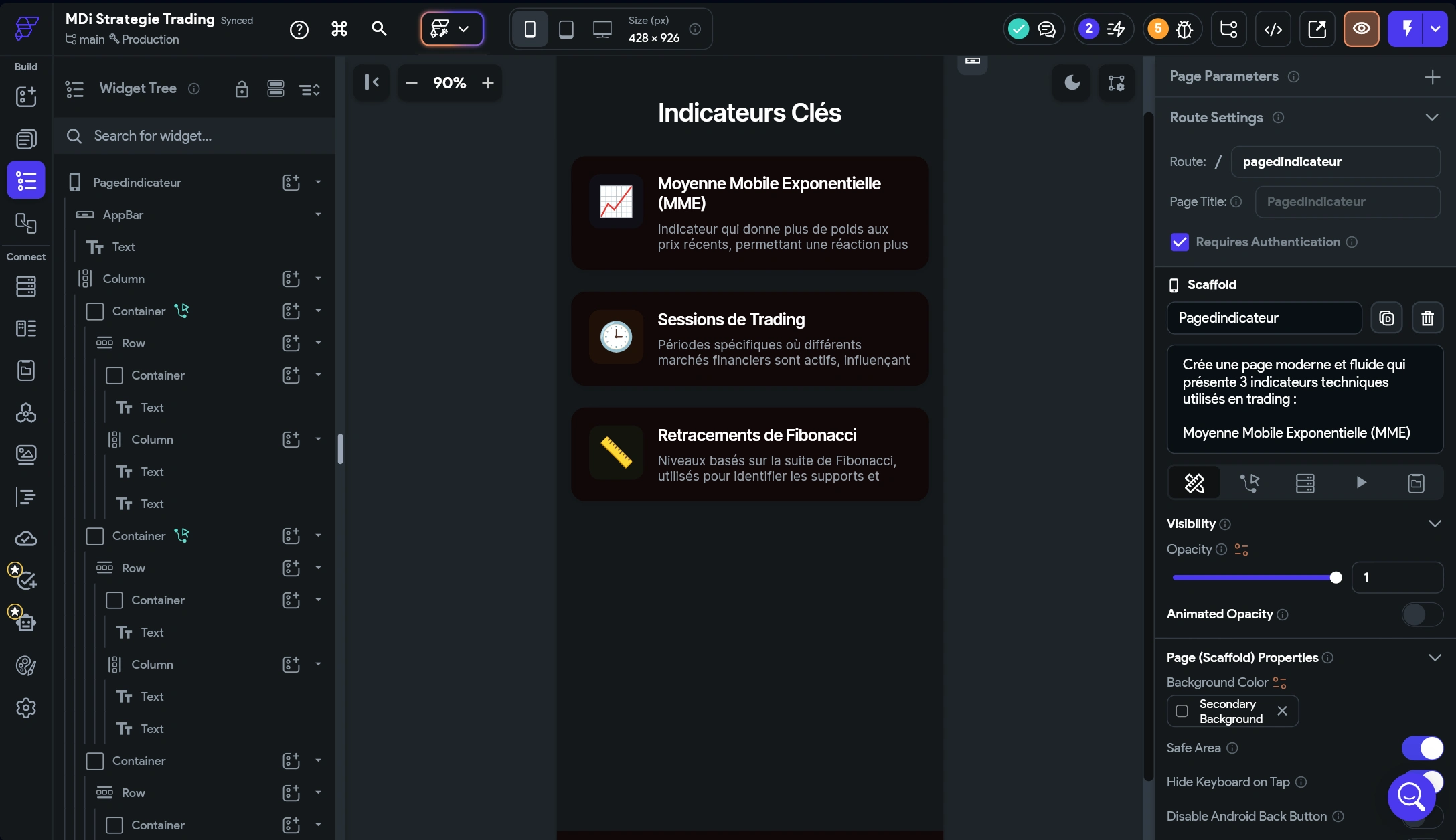Image resolution: width=1456 pixels, height=840 pixels.
Task: Open the developer code view icon
Action: pos(1273,29)
